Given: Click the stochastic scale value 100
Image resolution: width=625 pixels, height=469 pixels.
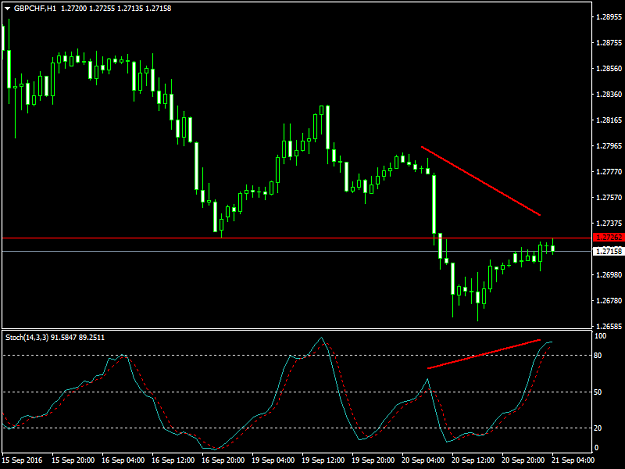Looking at the screenshot, I should [x=600, y=336].
